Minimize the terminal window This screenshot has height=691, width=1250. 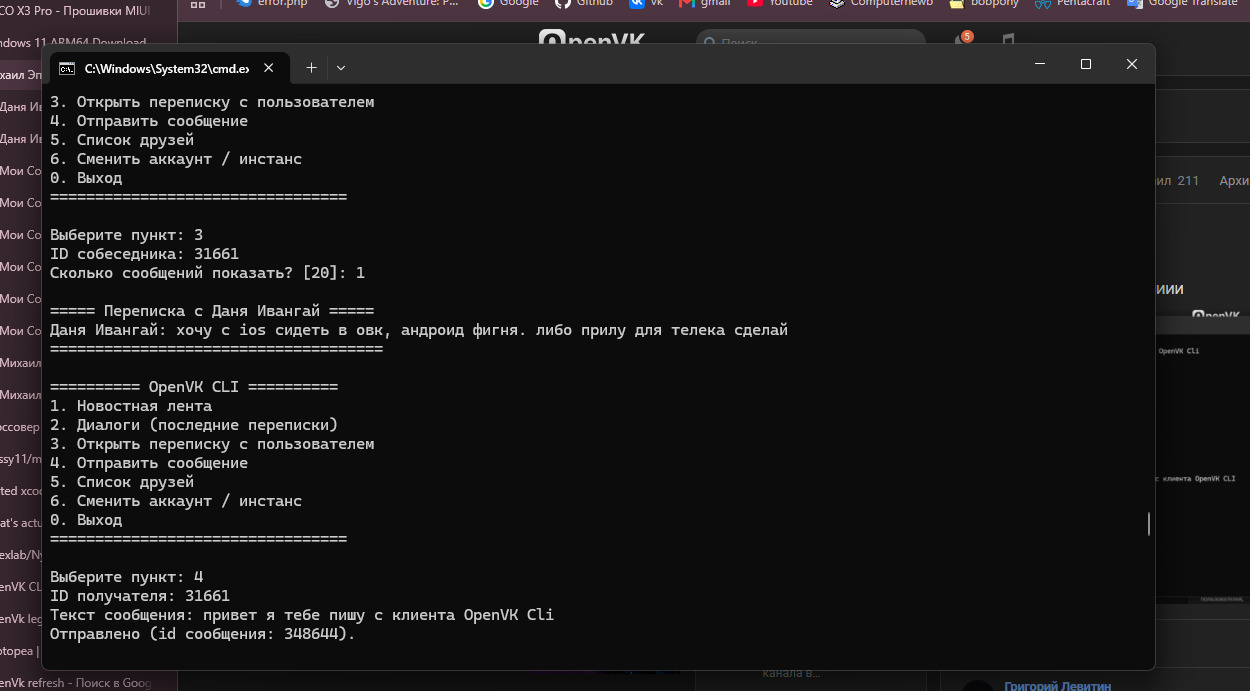(x=1040, y=64)
